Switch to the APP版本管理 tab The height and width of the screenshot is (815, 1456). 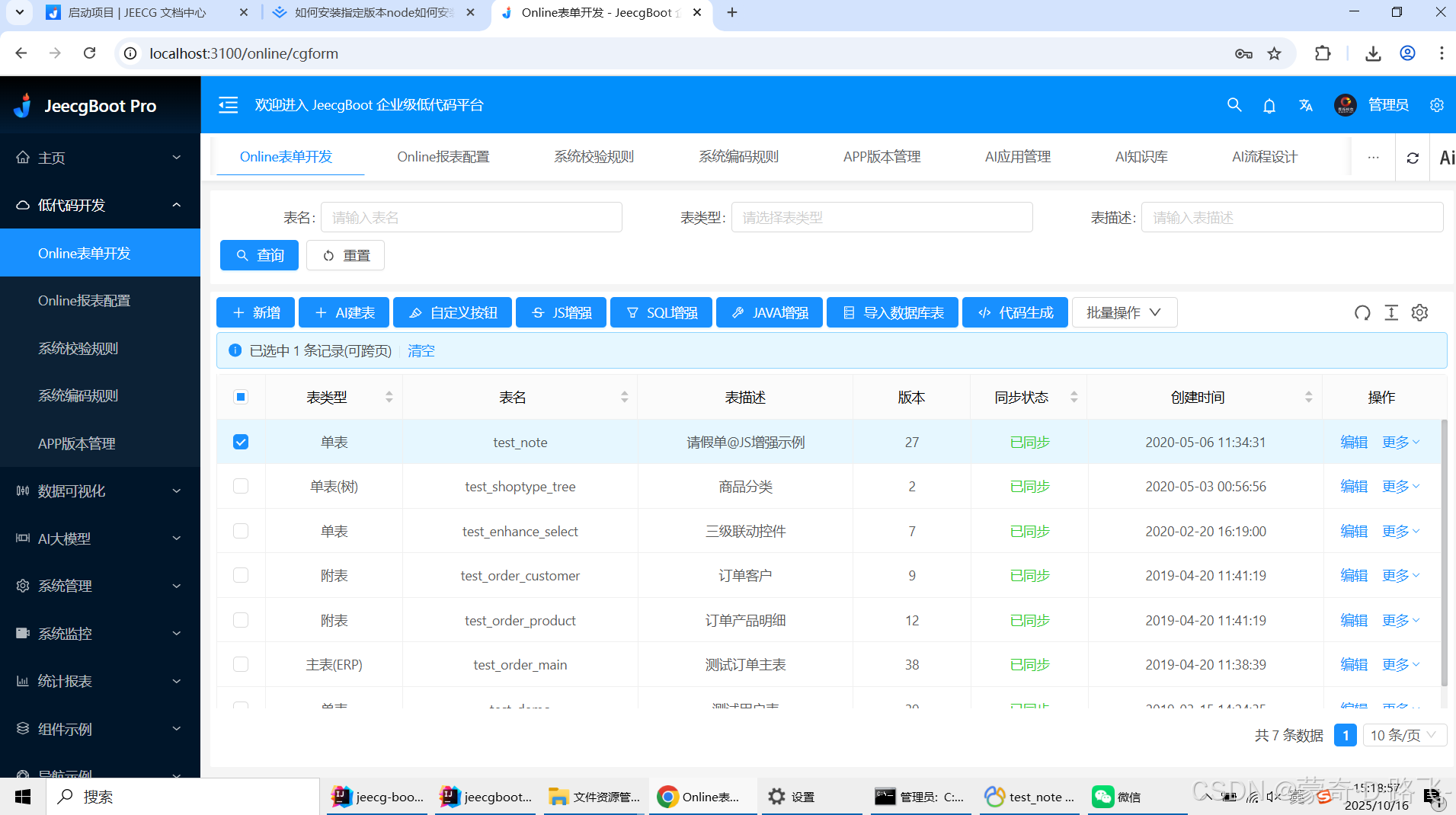882,157
